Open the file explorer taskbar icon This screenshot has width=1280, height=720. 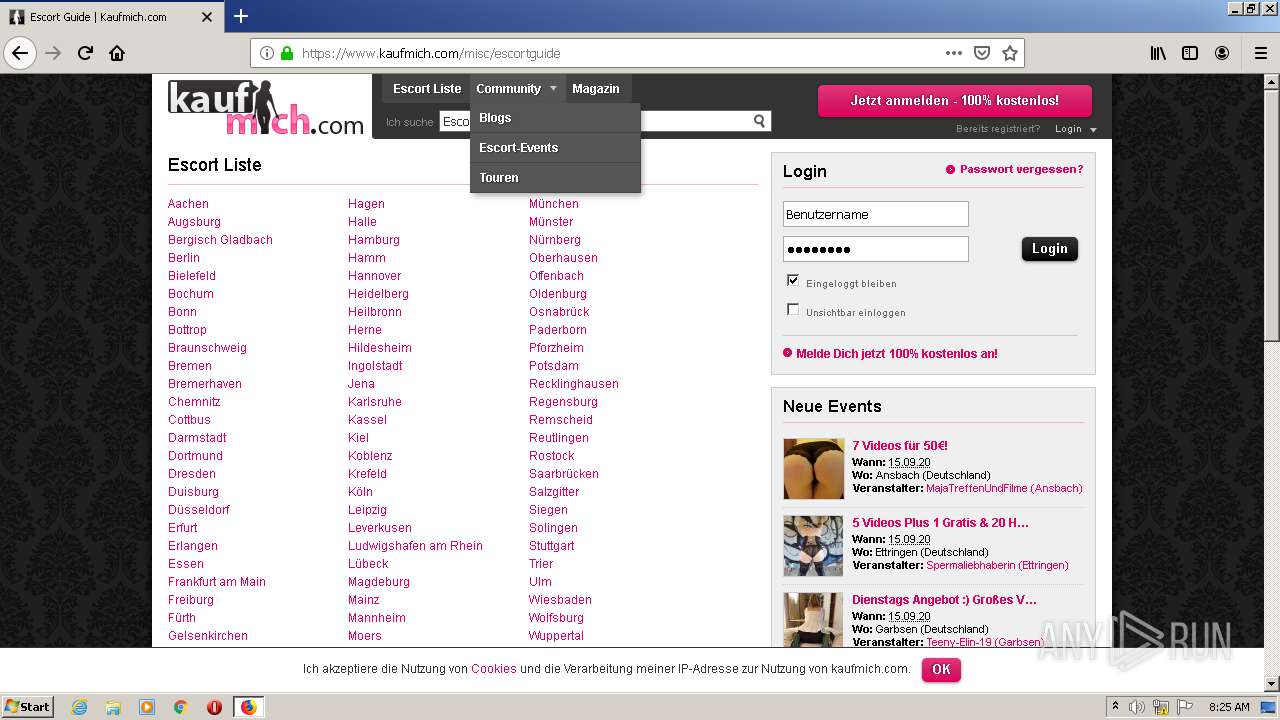click(113, 707)
